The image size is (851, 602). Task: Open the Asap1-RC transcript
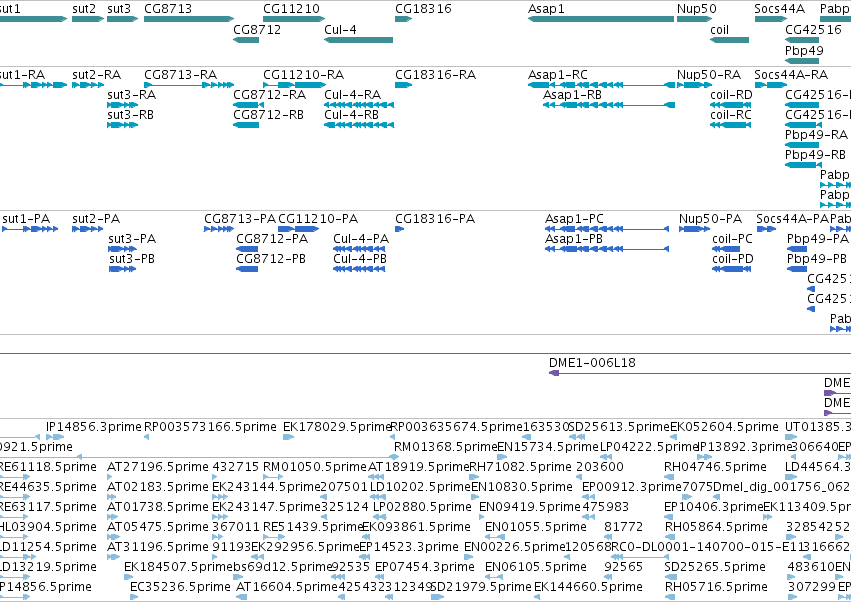pos(601,85)
